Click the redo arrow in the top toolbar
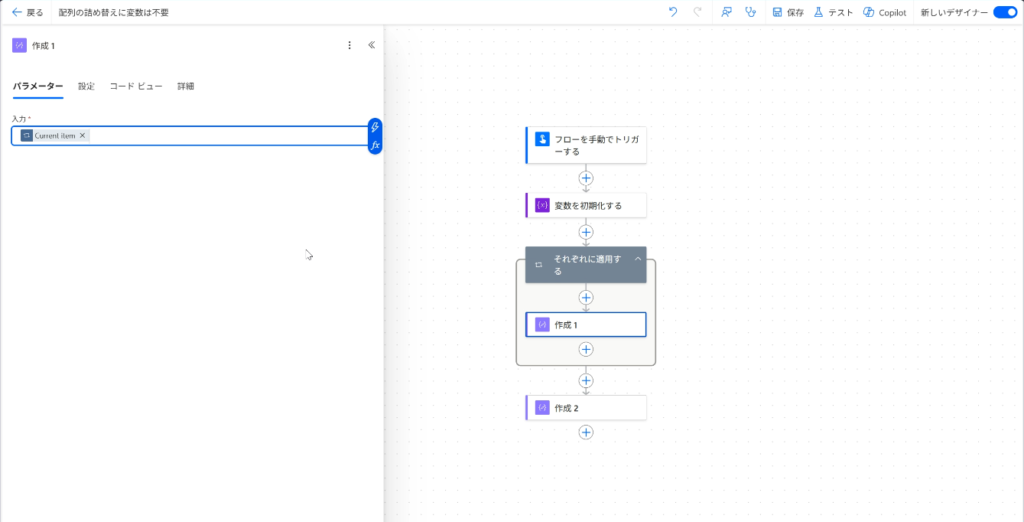The height and width of the screenshot is (522, 1024). [x=697, y=12]
